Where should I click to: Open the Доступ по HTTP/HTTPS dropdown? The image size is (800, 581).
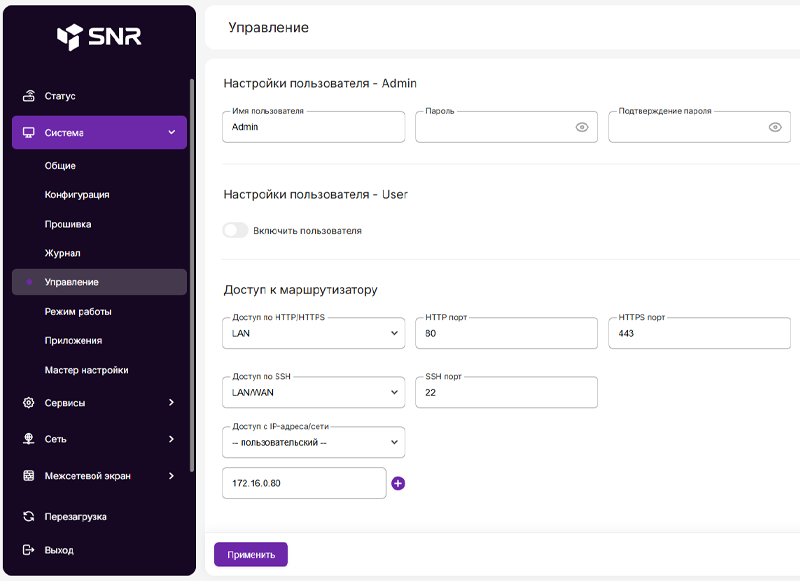click(314, 333)
